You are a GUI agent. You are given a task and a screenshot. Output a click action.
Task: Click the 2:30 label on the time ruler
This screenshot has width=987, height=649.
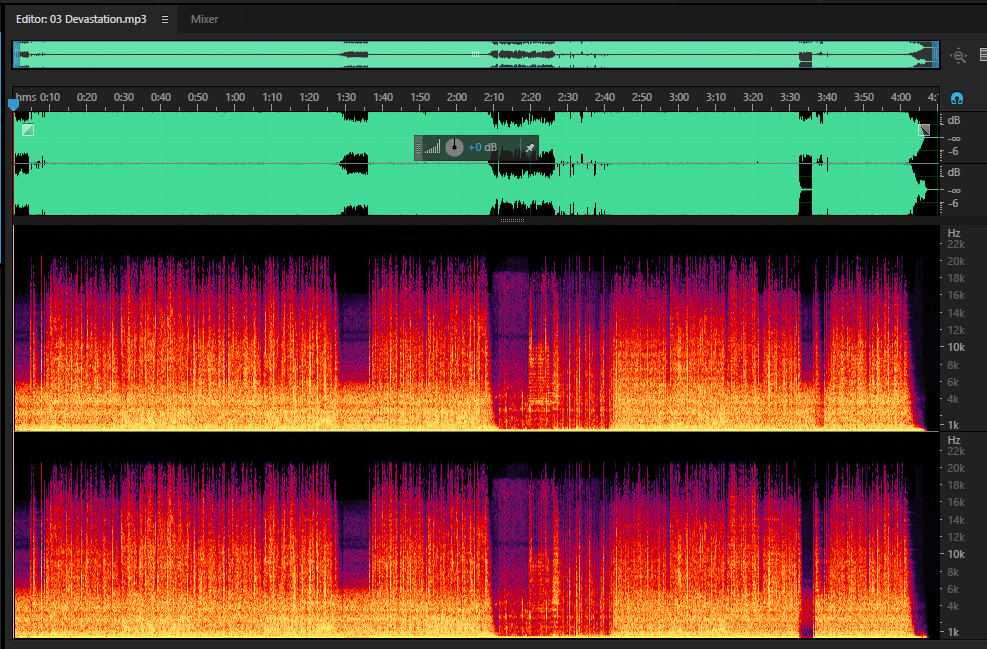click(x=568, y=97)
